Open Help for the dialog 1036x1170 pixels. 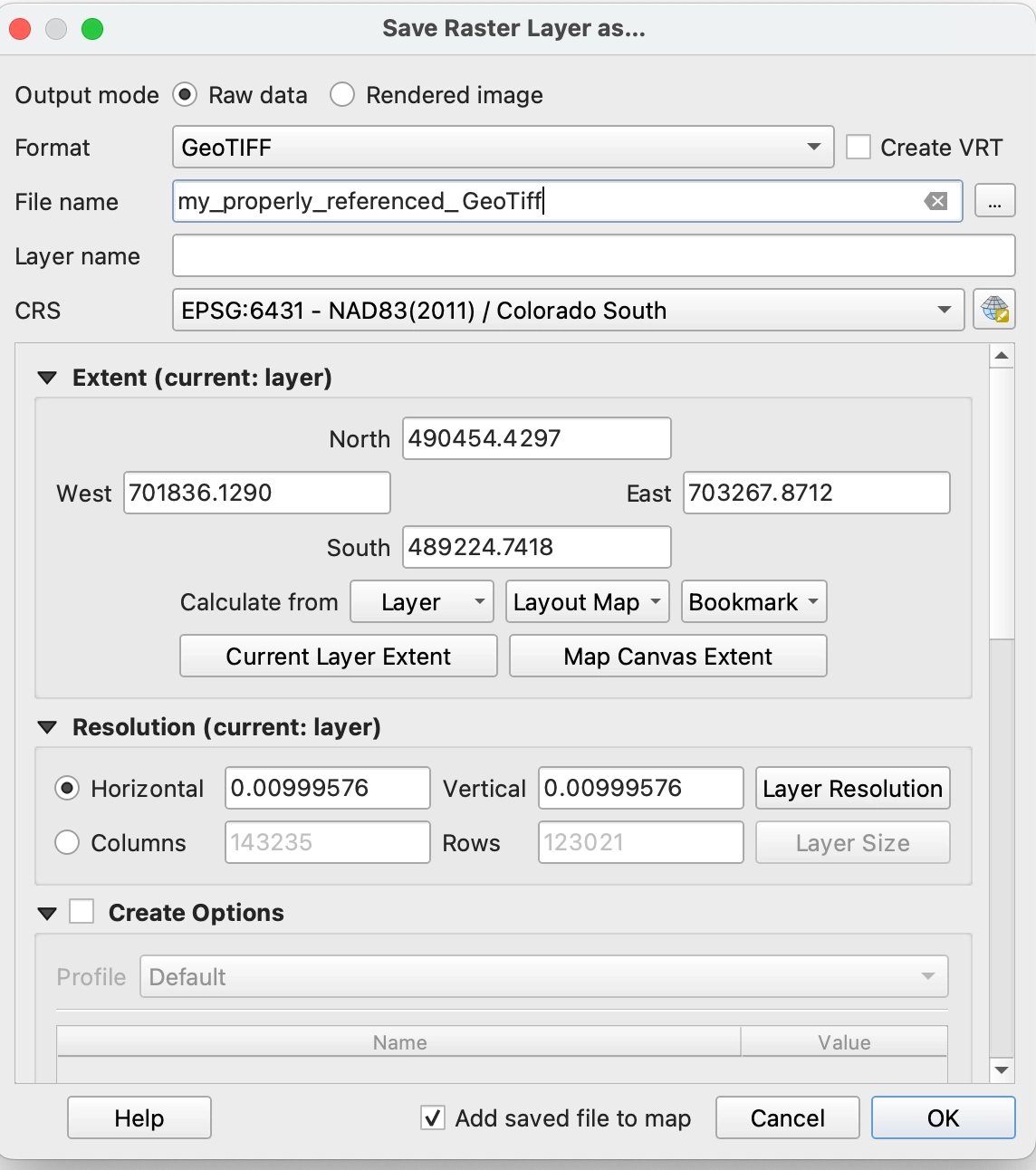(x=139, y=1117)
